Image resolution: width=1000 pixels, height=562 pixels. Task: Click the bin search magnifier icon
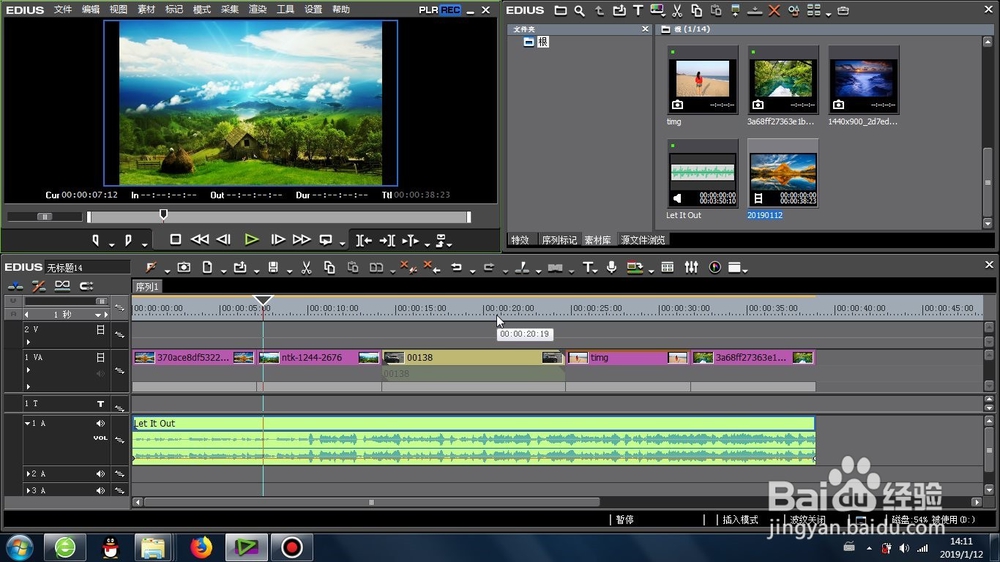(x=580, y=10)
